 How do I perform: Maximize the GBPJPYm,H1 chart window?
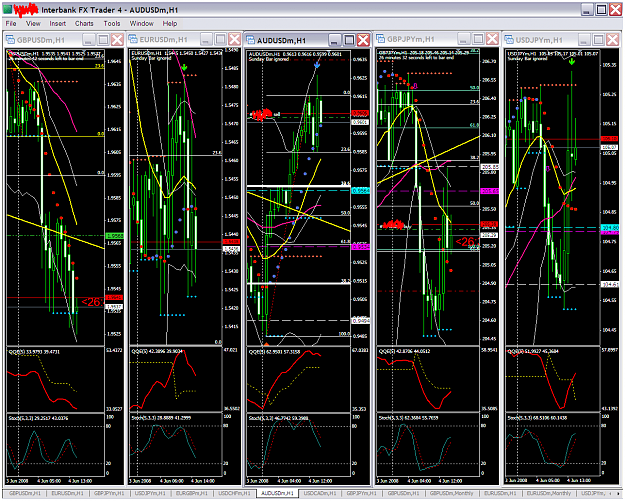click(x=478, y=39)
